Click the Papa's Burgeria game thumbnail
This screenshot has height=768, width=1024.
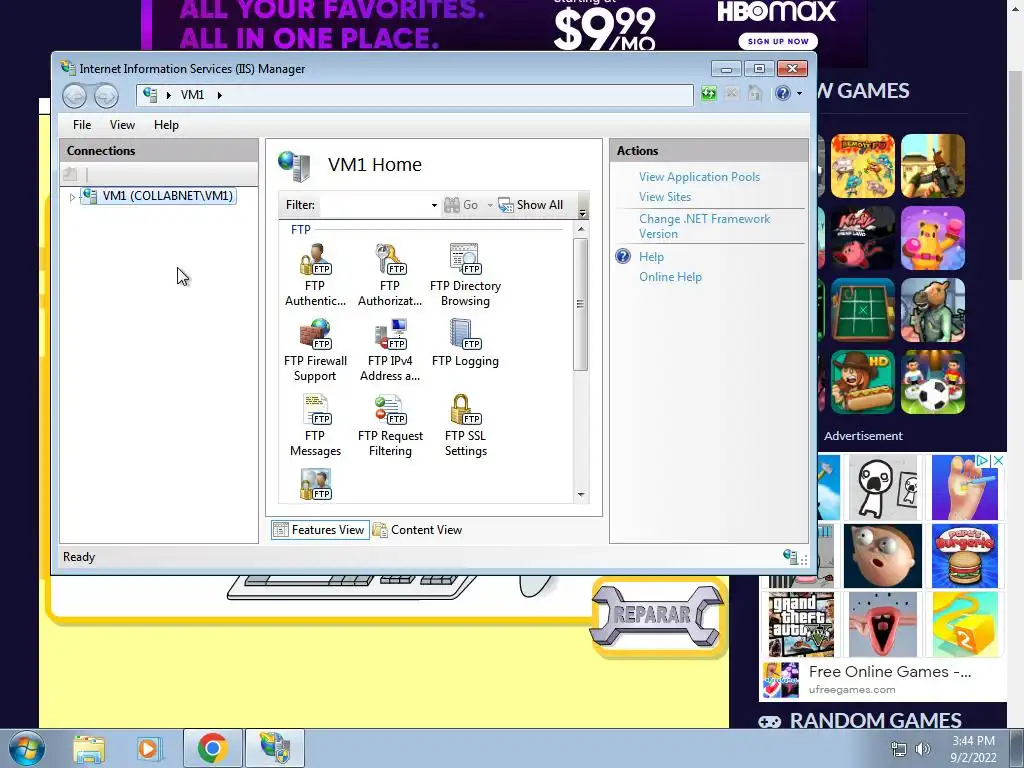point(965,556)
